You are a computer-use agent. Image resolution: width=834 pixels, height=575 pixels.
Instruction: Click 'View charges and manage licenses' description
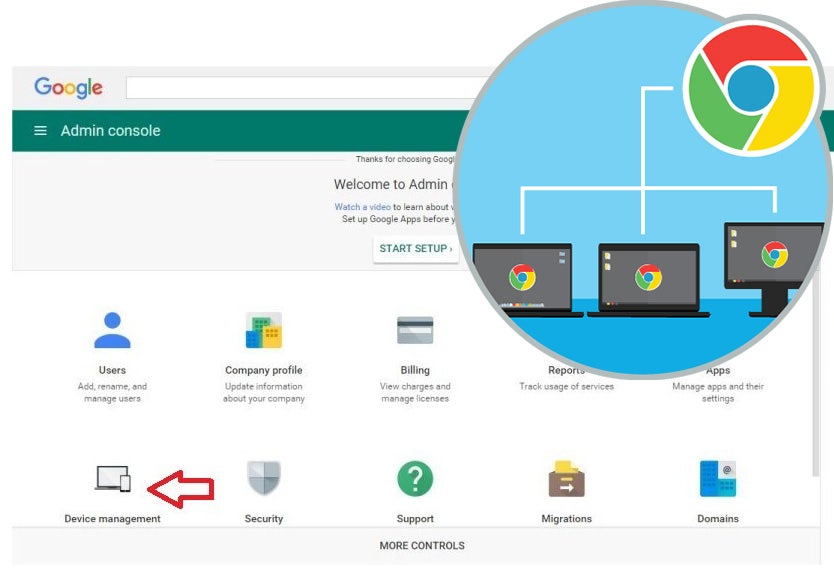pyautogui.click(x=415, y=393)
